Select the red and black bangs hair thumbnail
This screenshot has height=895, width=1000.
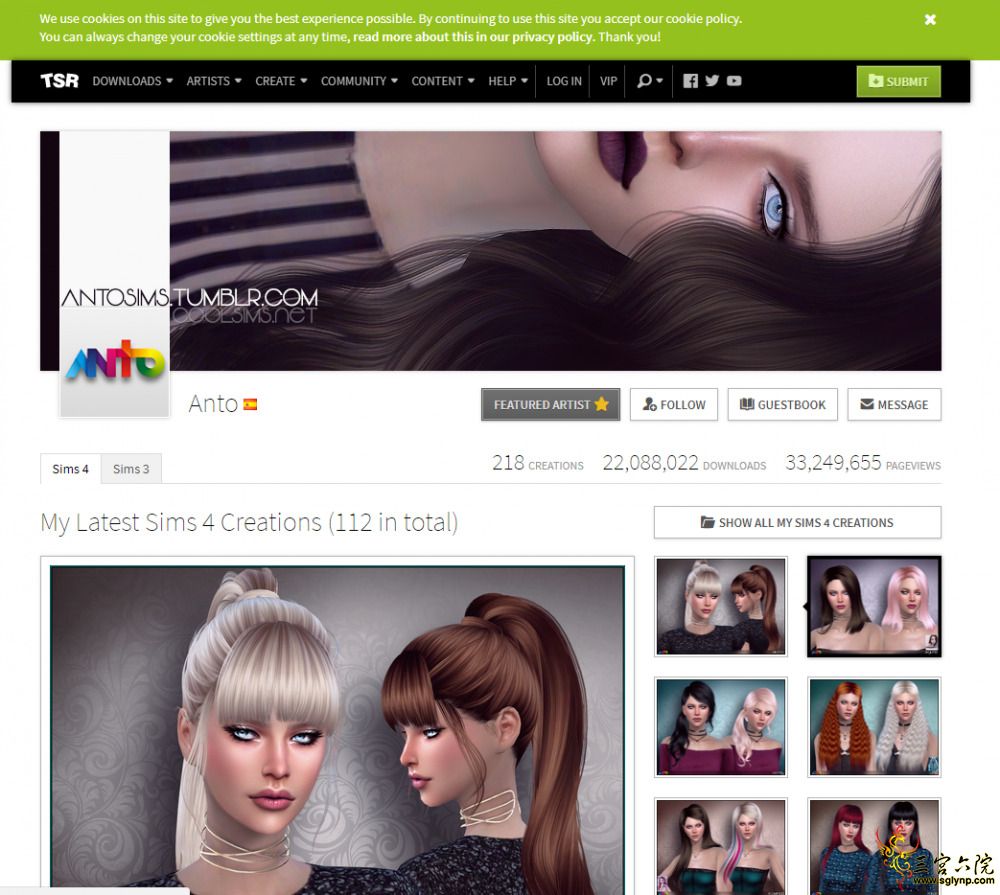[x=874, y=847]
